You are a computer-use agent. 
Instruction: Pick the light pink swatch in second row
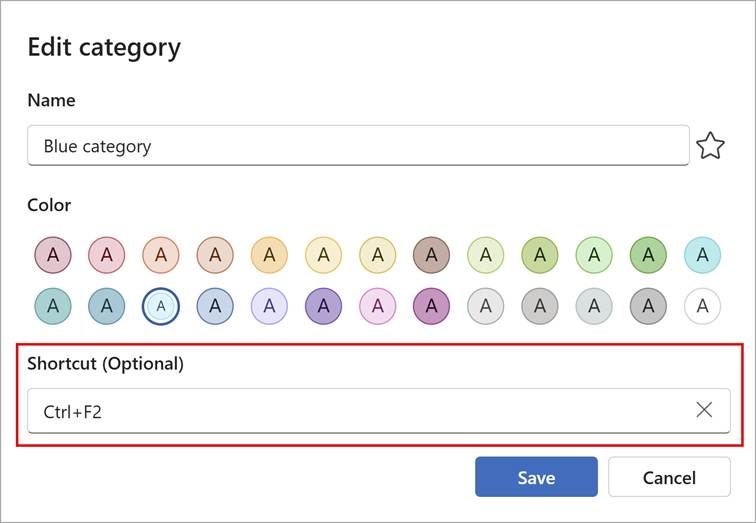(x=377, y=307)
